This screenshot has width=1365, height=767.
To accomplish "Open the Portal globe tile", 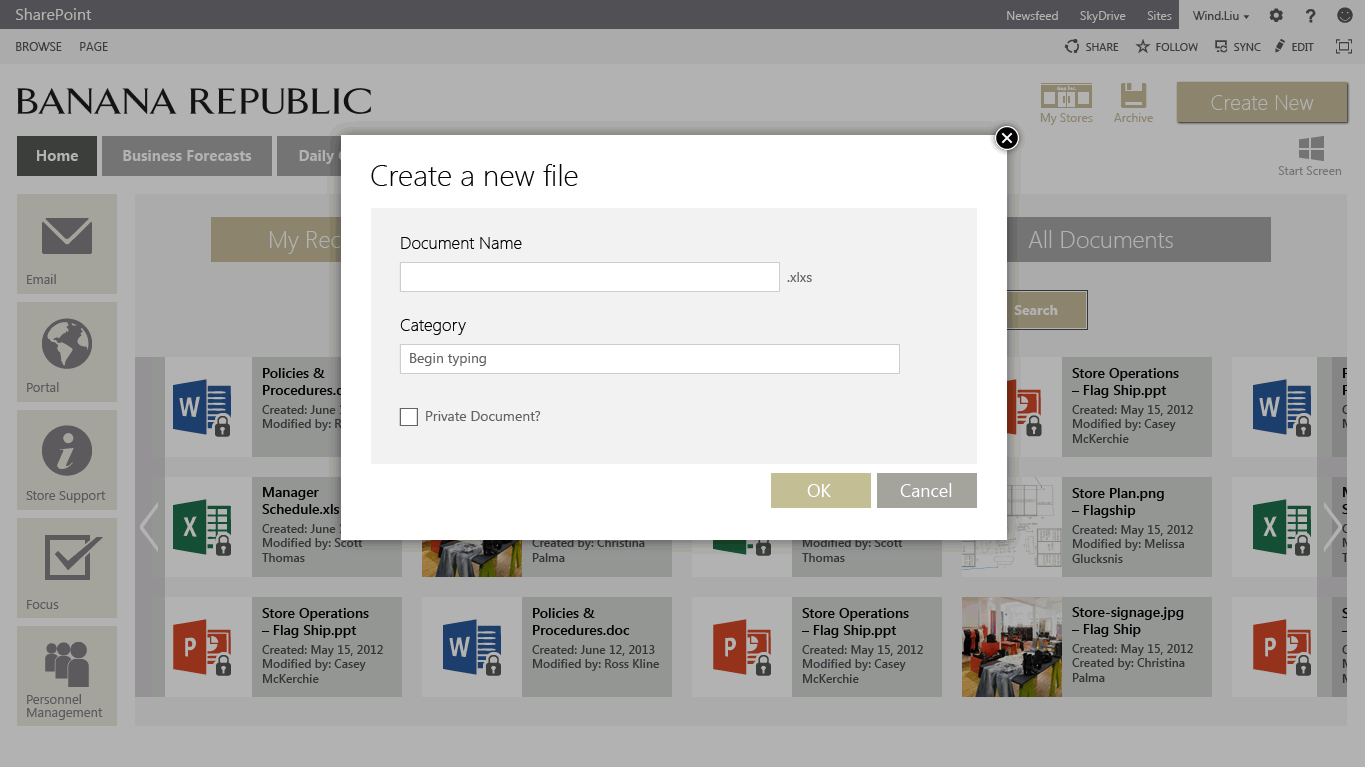I will [67, 352].
